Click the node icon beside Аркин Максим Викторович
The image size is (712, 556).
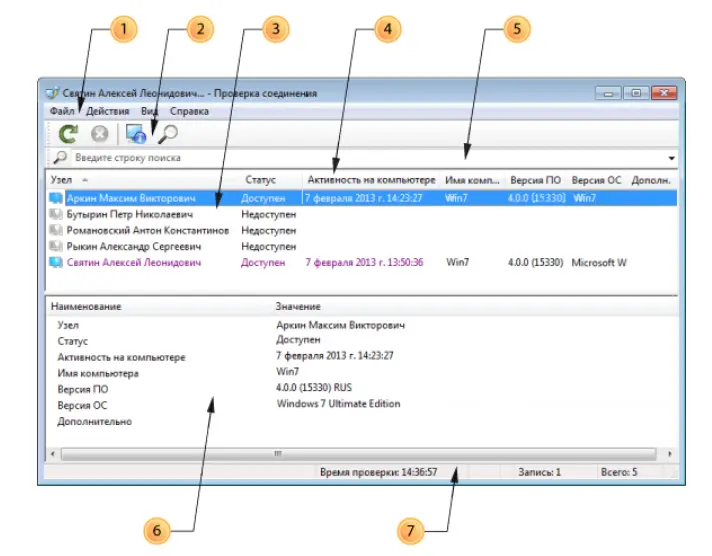click(x=56, y=198)
